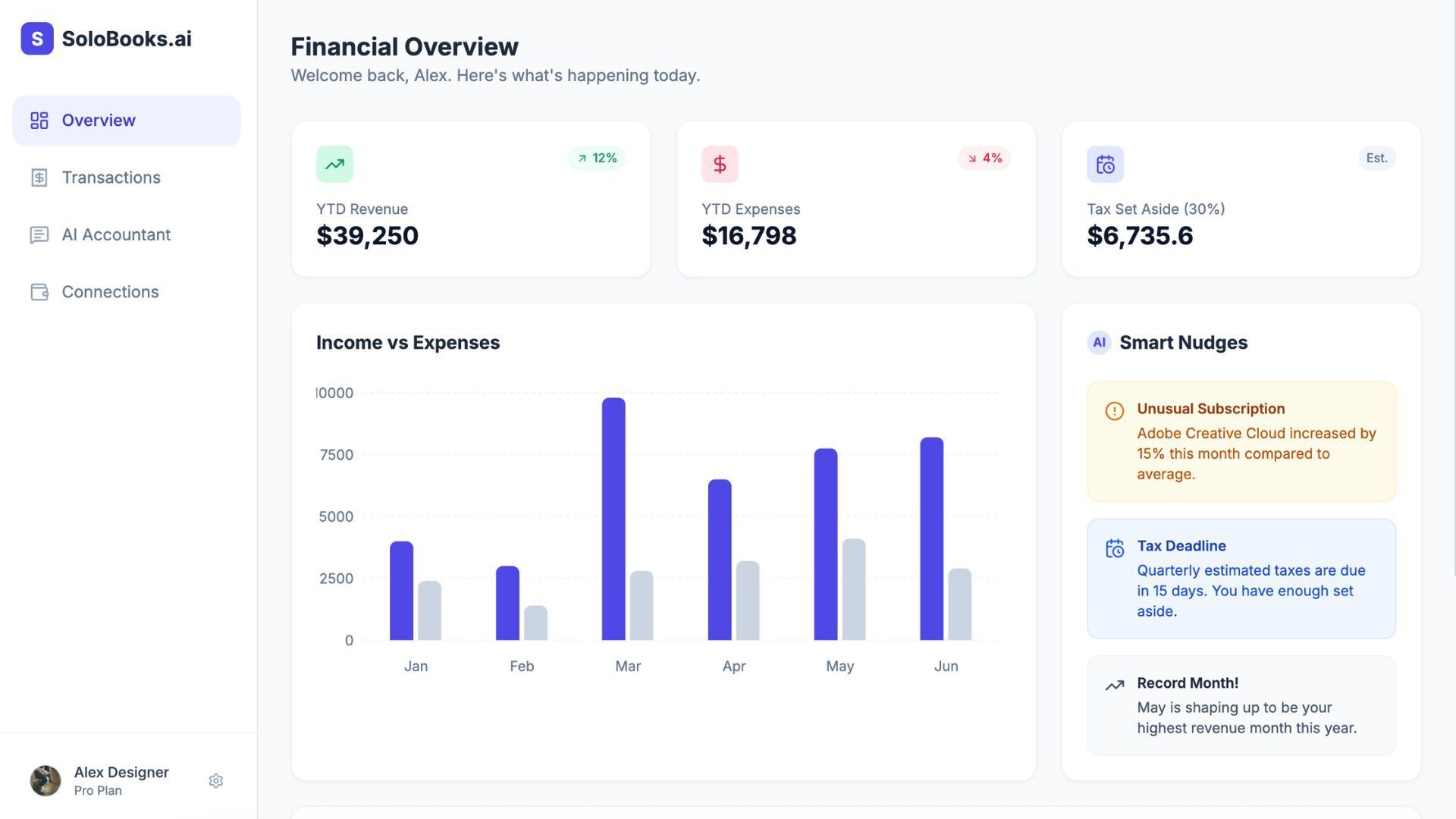
Task: Open the settings gear next to Alex Designer
Action: click(215, 781)
